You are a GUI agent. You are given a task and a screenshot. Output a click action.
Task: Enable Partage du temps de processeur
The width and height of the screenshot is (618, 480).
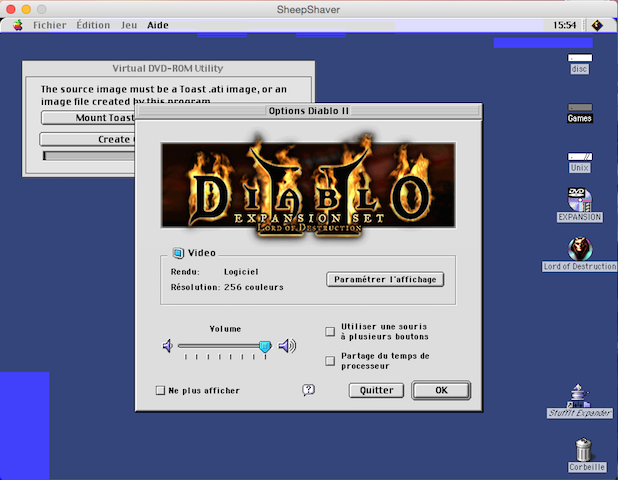point(330,361)
